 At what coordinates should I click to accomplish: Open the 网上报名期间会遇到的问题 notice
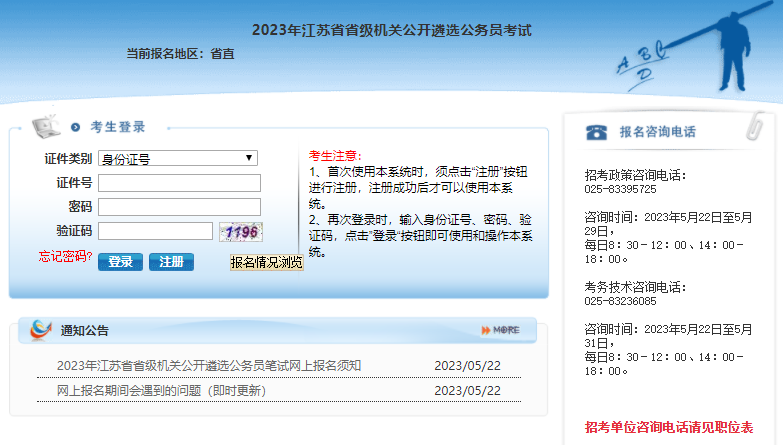161,391
